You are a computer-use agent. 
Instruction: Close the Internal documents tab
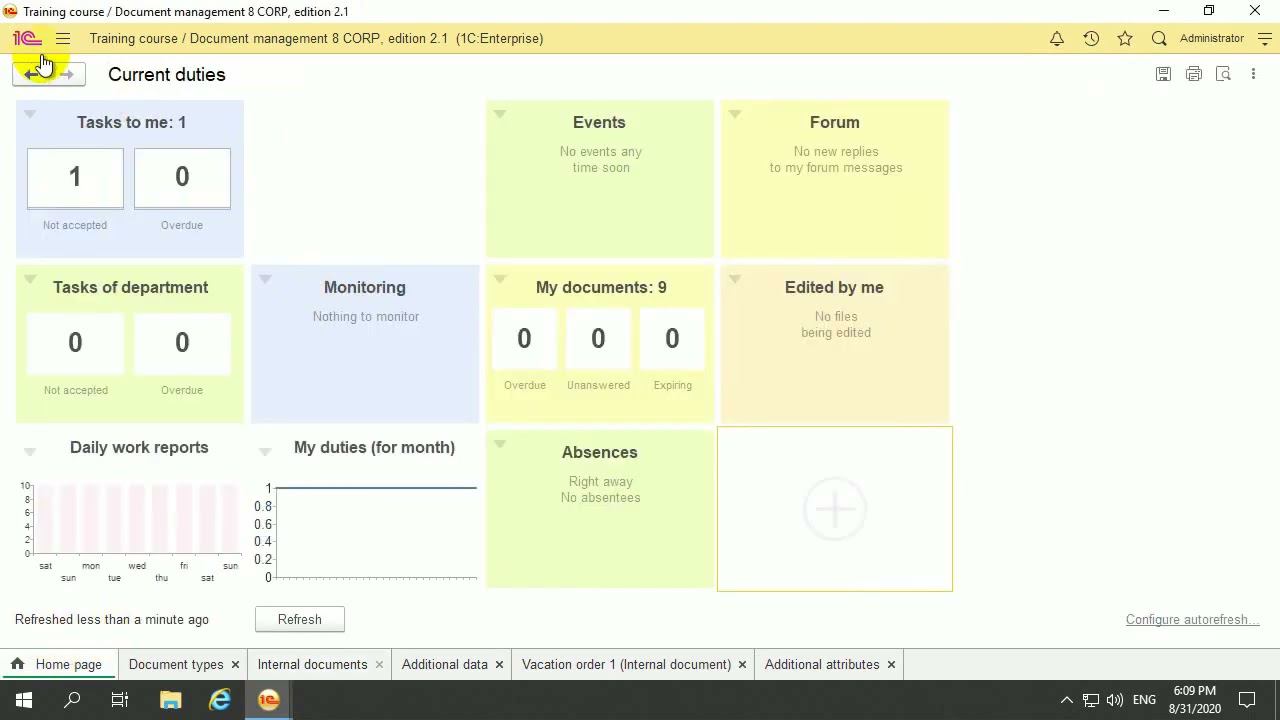[x=379, y=664]
